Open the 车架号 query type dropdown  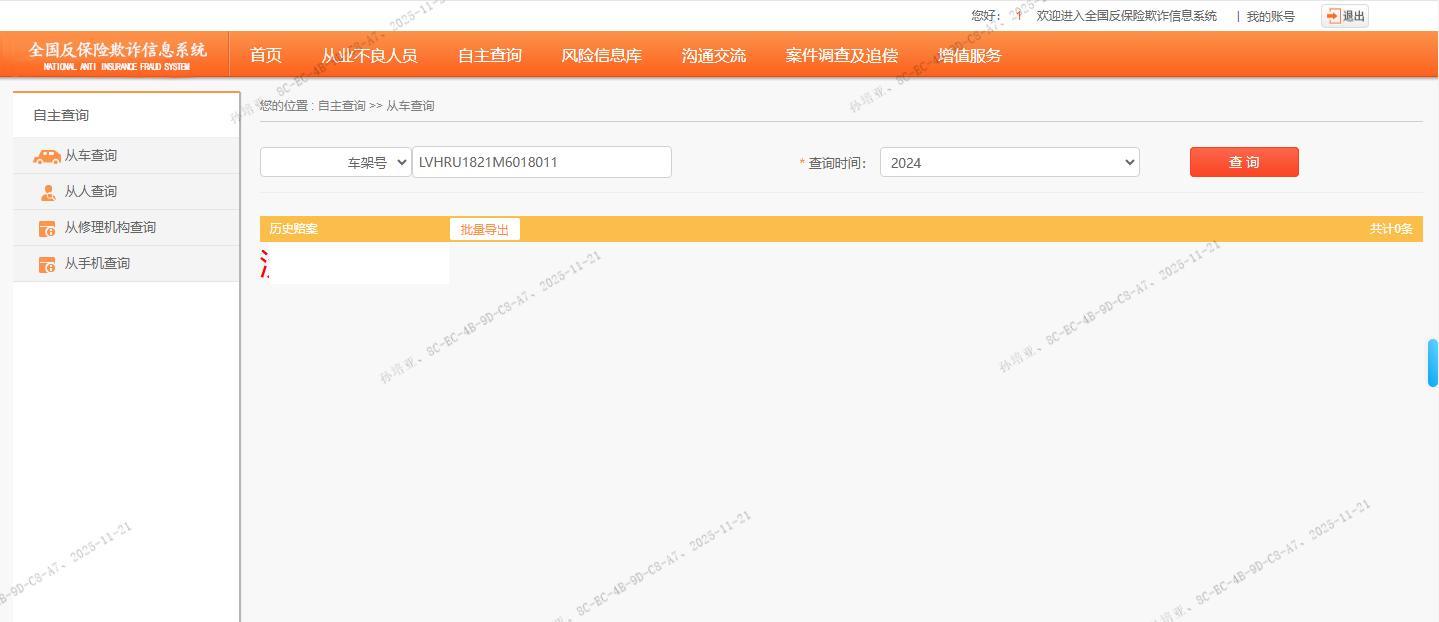[336, 162]
